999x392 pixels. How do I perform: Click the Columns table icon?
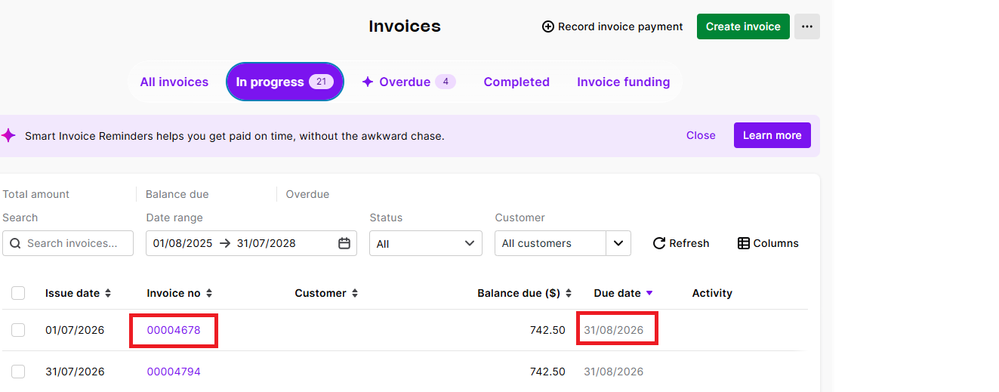744,243
